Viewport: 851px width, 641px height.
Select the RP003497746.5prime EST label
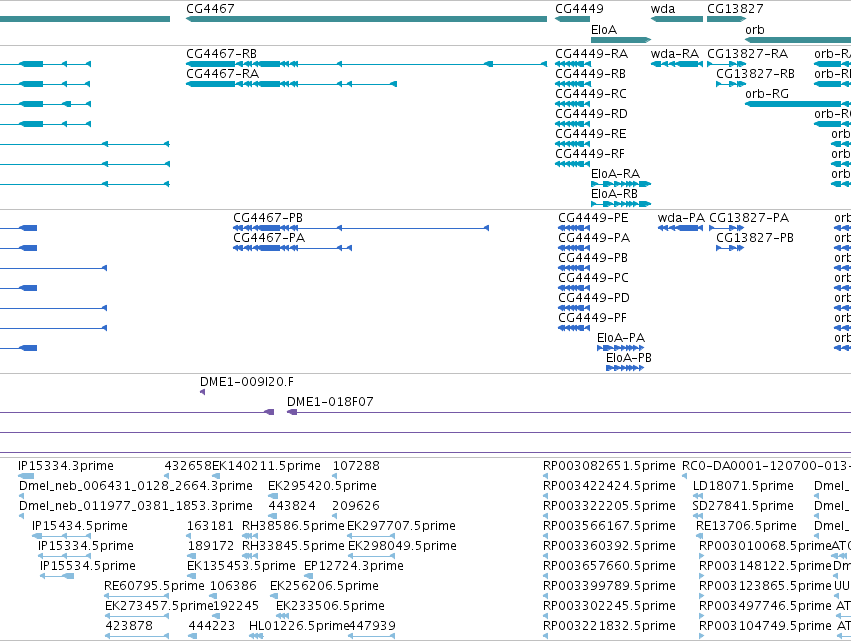[x=765, y=607]
